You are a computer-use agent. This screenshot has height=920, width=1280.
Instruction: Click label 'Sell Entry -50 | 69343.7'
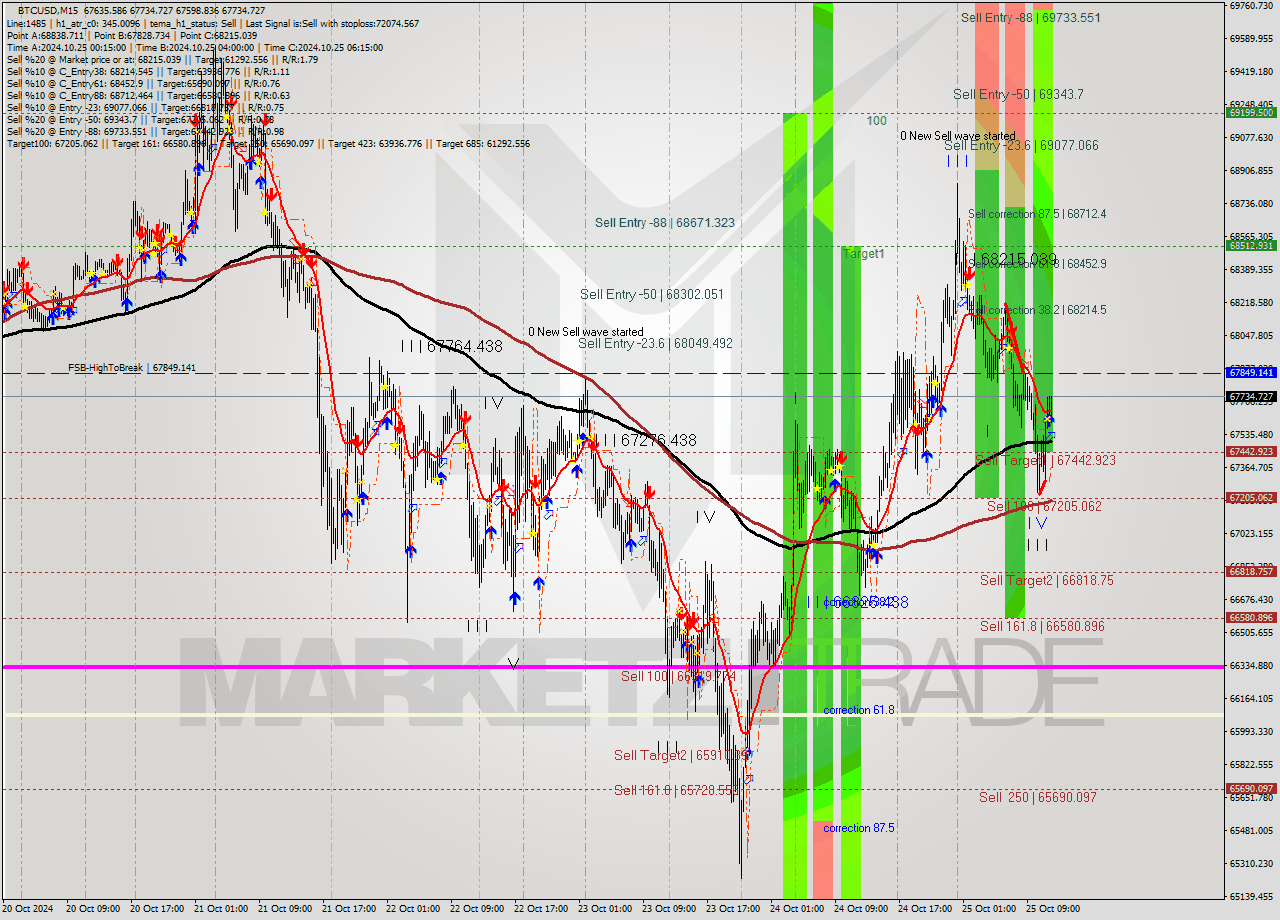tap(1018, 94)
